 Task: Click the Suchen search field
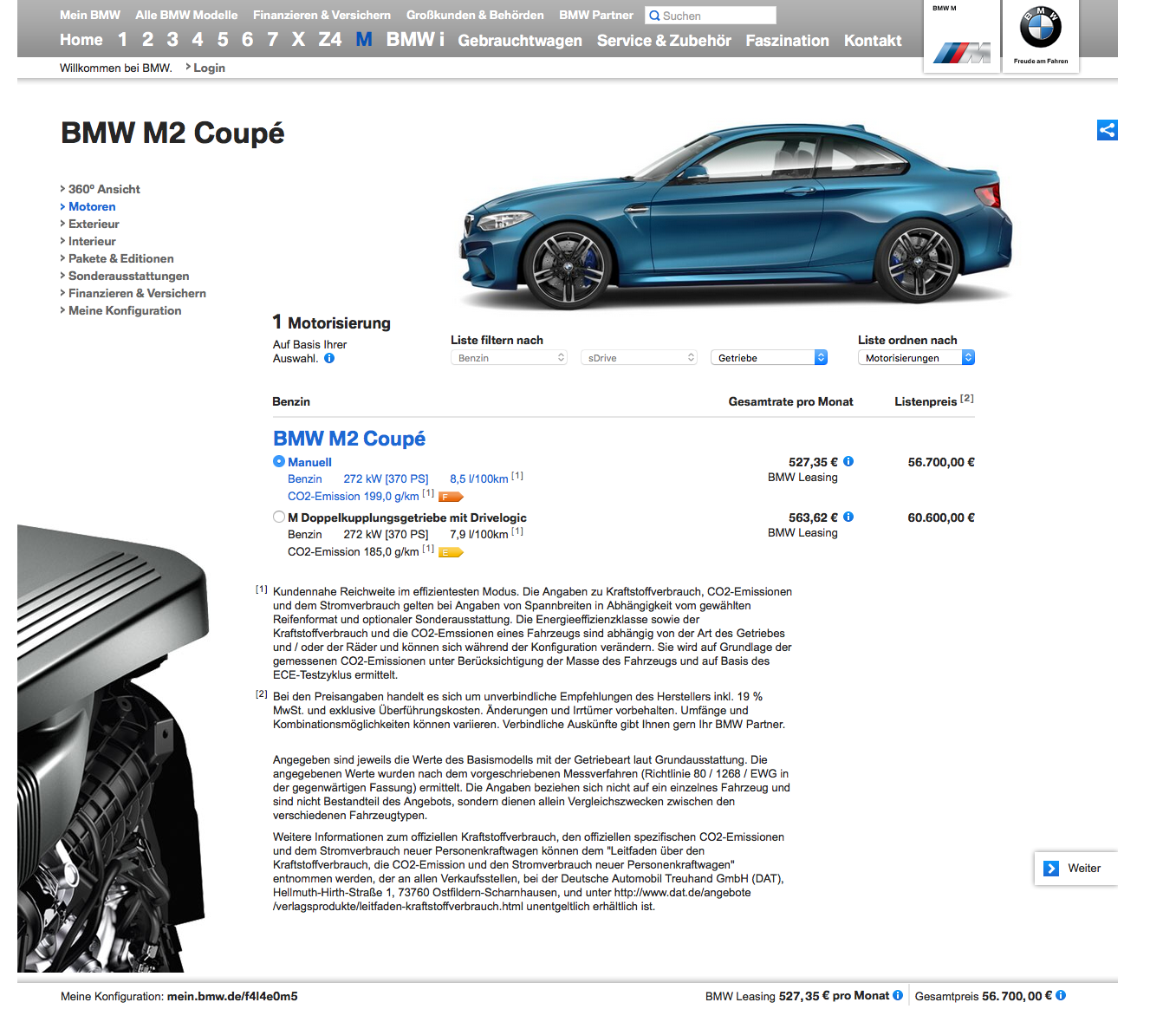coord(711,16)
